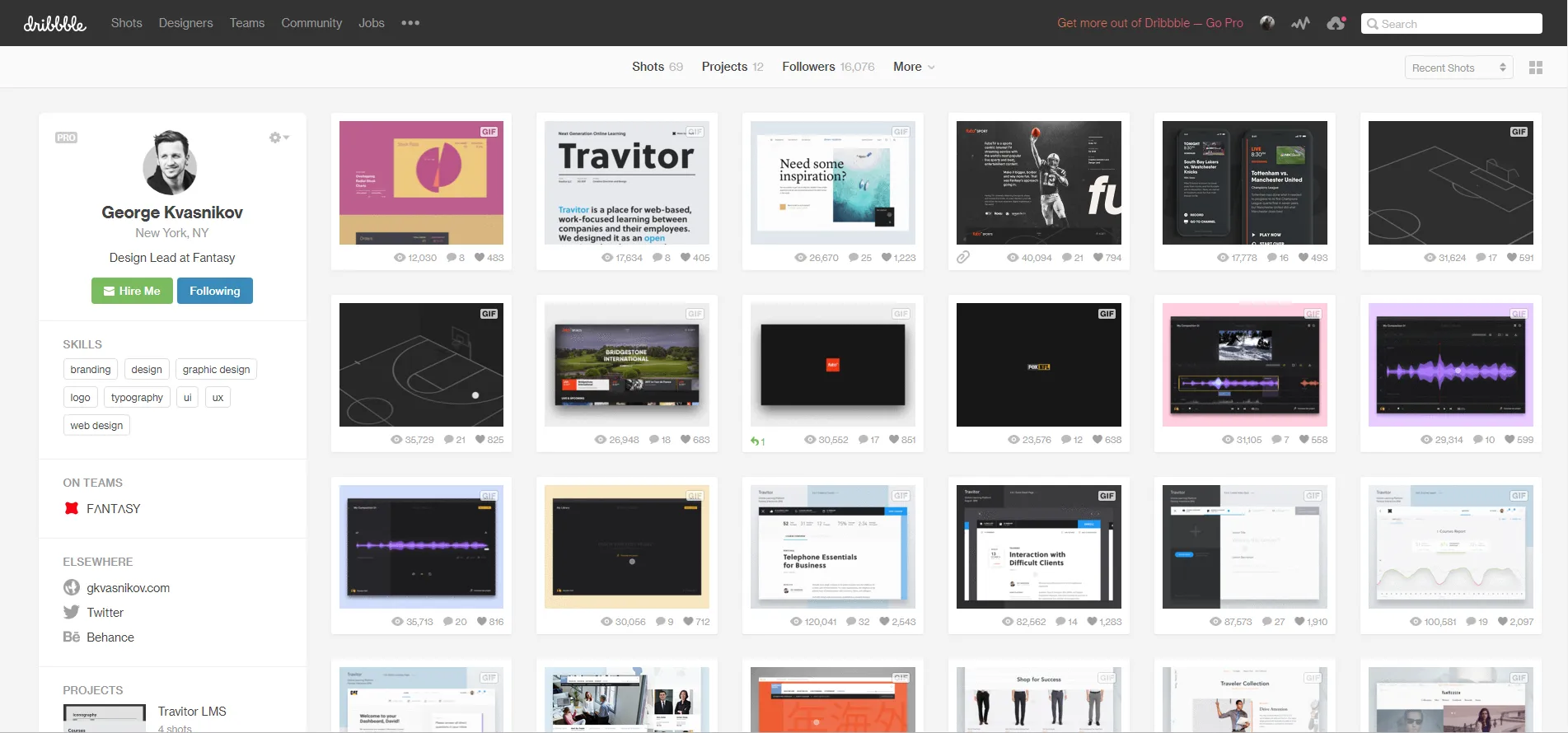Click the upload cloud icon

point(1336,23)
